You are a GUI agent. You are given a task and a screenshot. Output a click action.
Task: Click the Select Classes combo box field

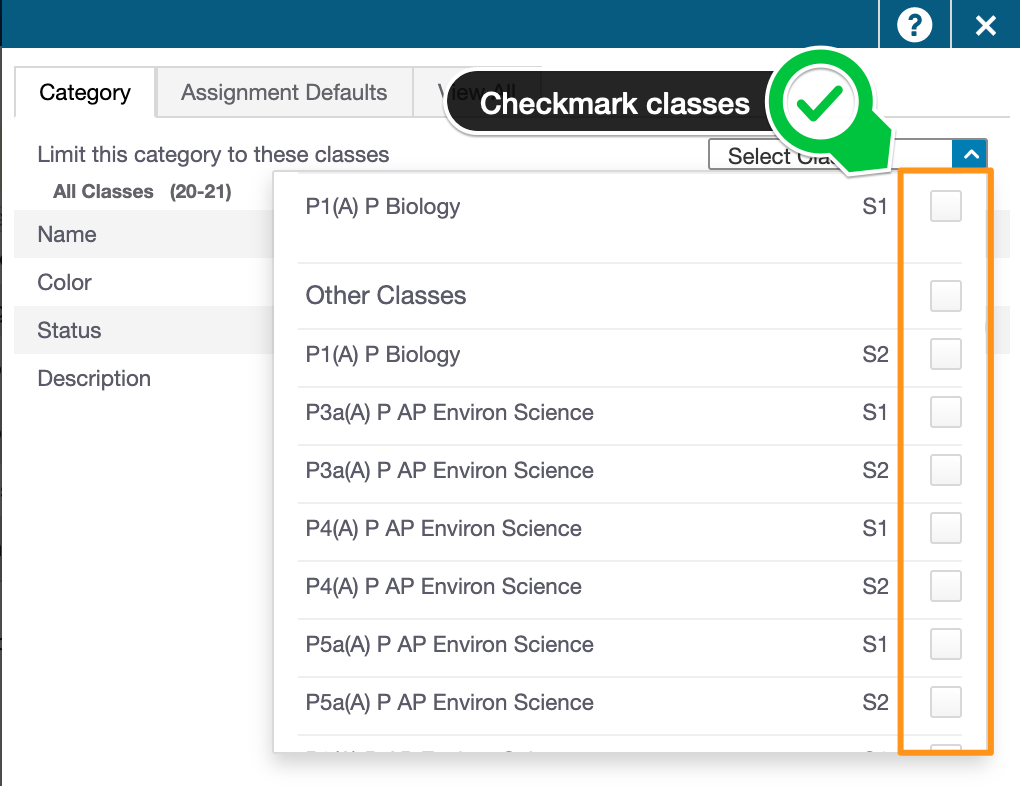click(x=829, y=155)
